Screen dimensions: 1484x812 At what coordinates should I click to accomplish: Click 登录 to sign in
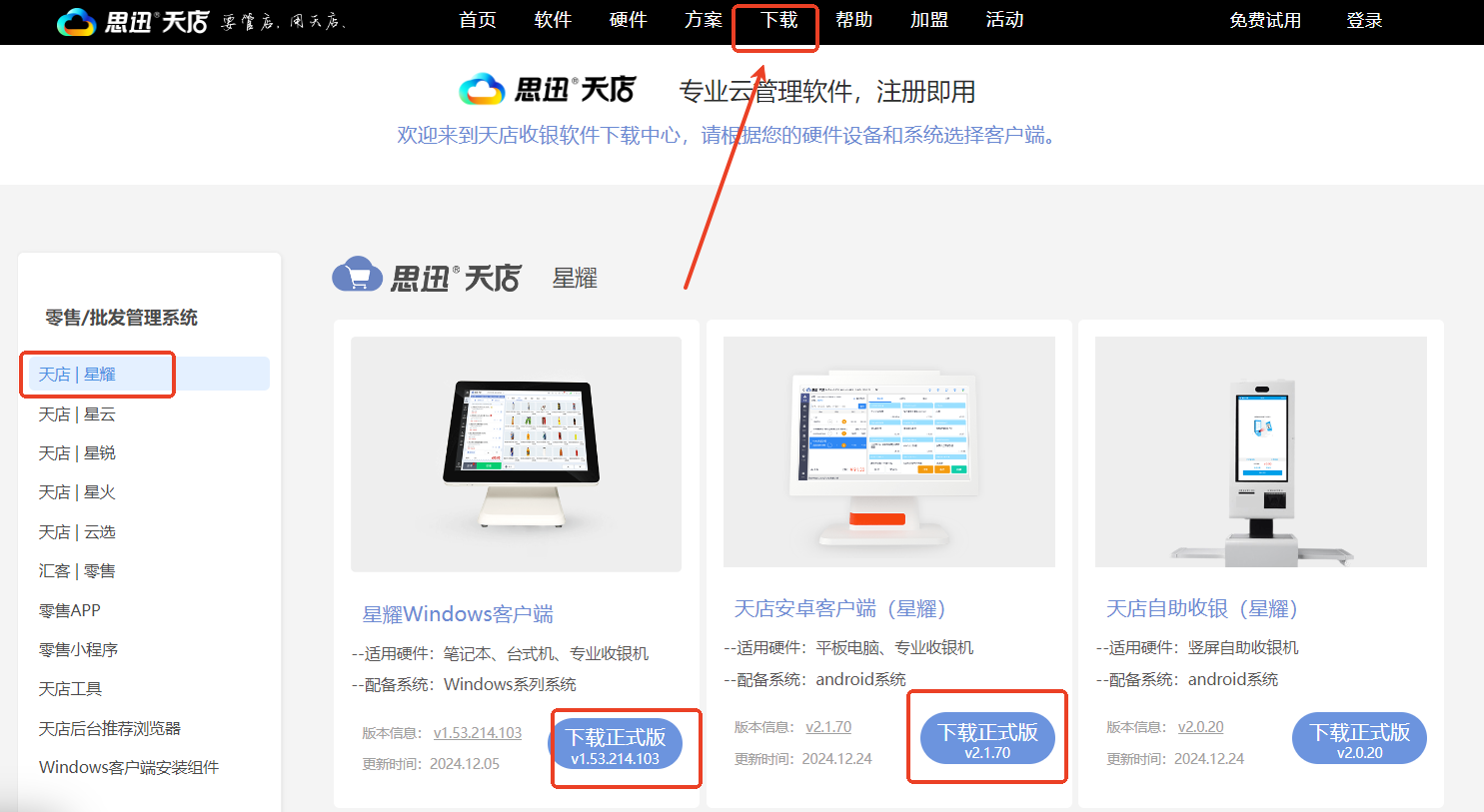[x=1364, y=21]
